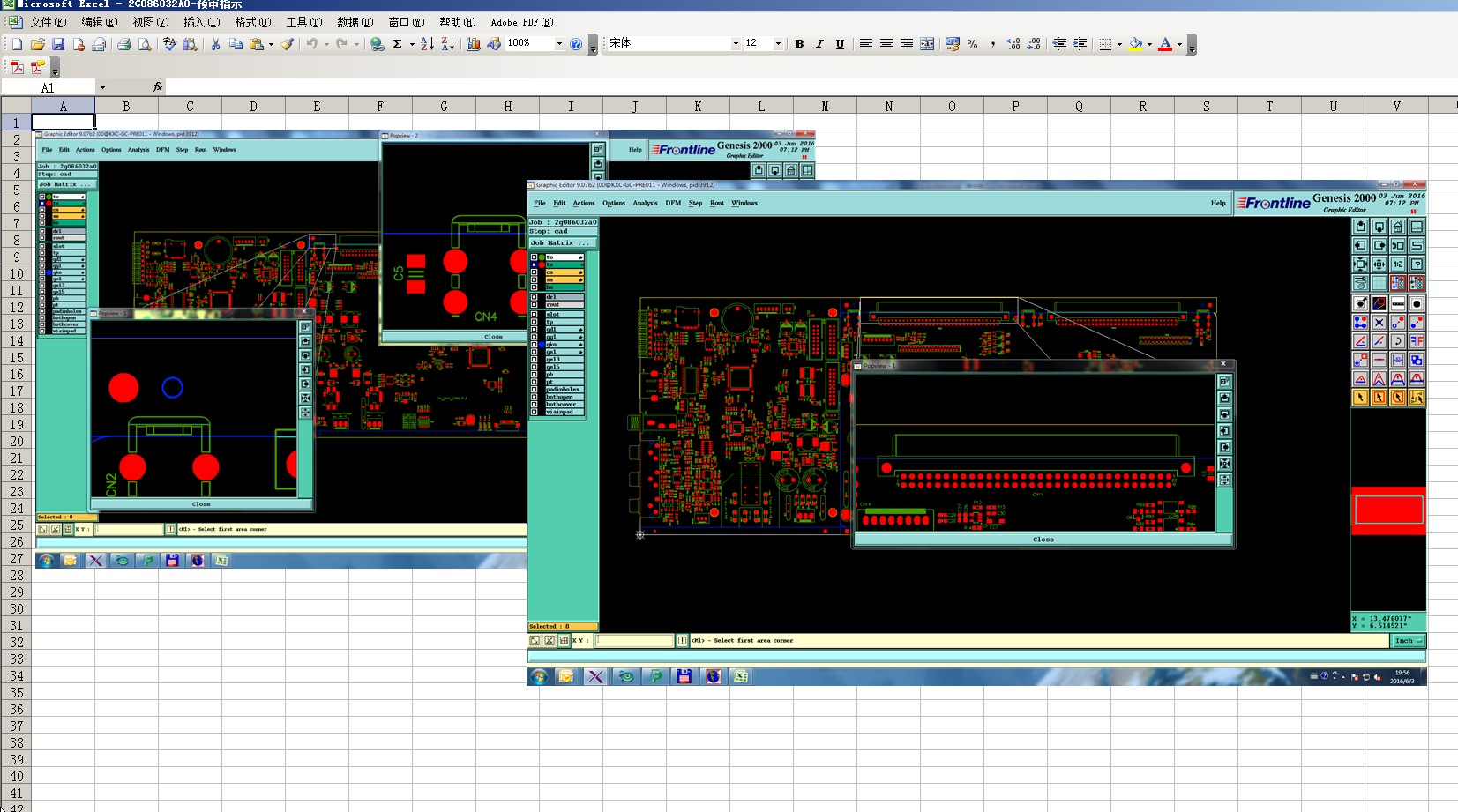Apply Currency style from the toolbar
The width and height of the screenshot is (1458, 812).
tap(952, 44)
